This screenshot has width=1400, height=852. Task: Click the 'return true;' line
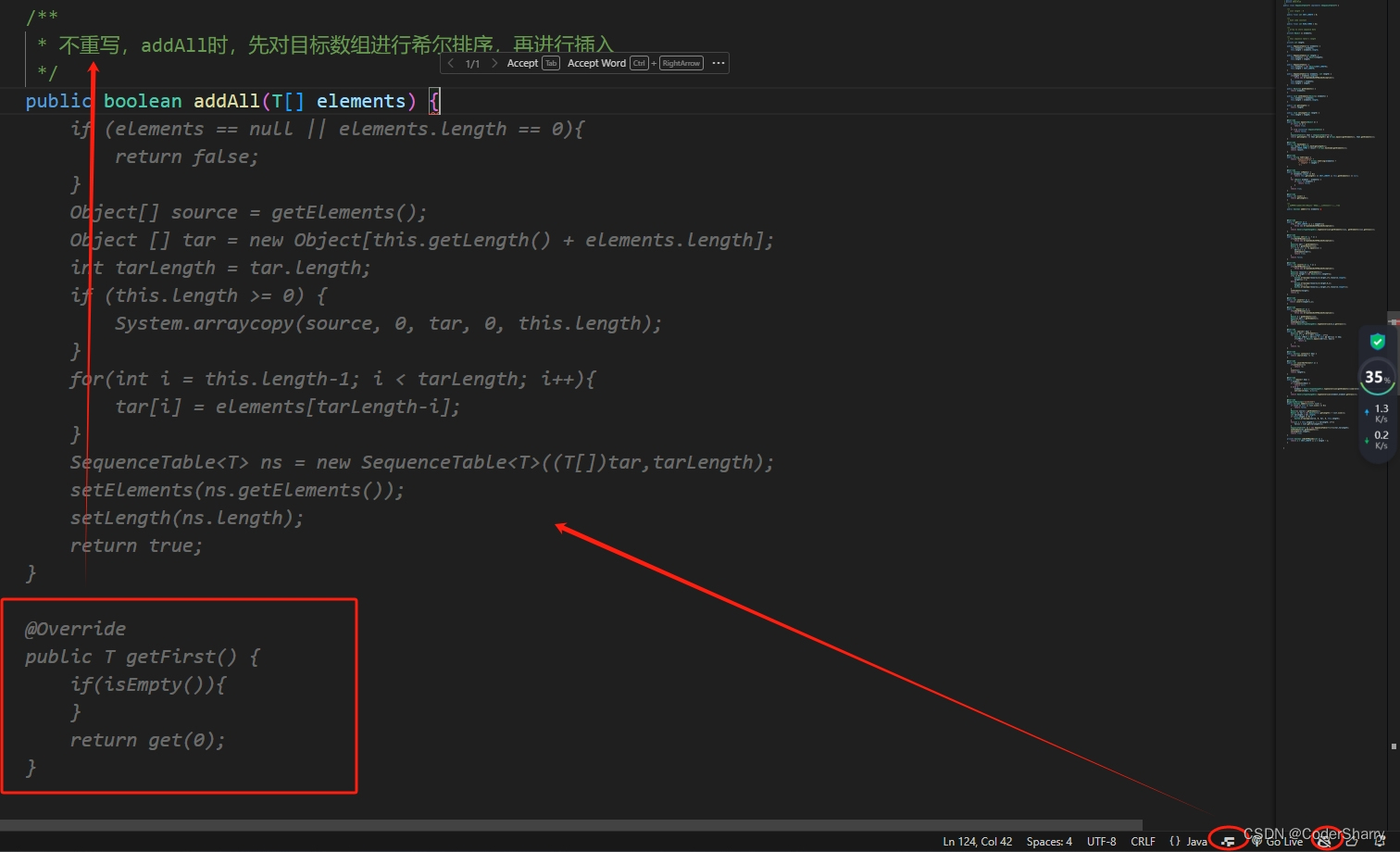136,545
